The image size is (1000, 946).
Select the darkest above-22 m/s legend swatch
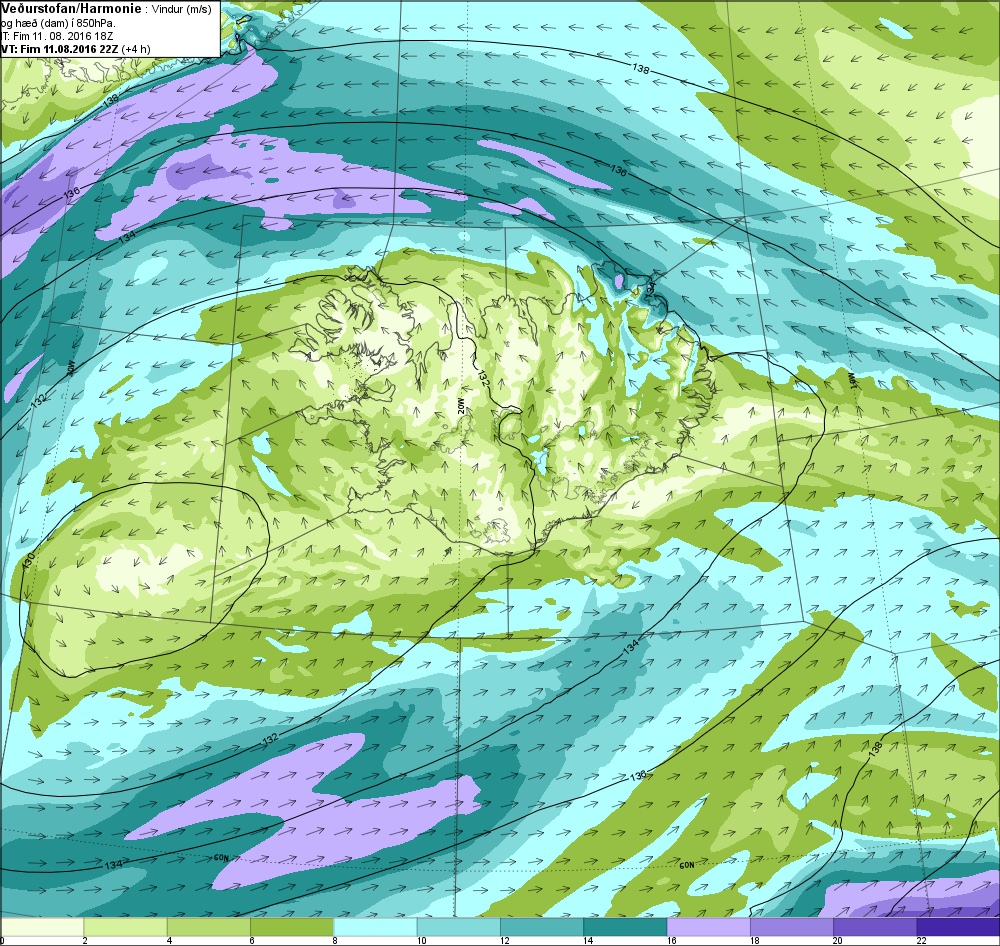tap(957, 926)
